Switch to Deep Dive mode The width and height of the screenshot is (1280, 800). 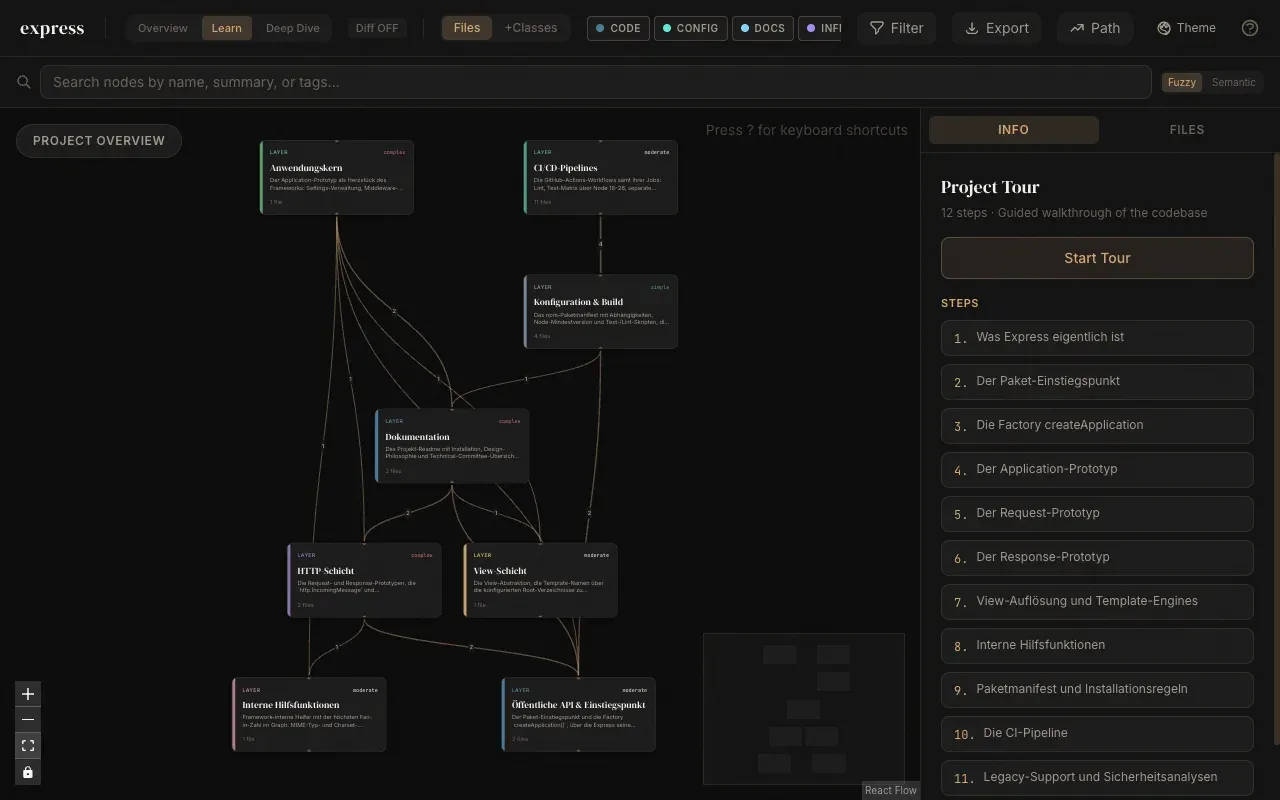coord(293,28)
